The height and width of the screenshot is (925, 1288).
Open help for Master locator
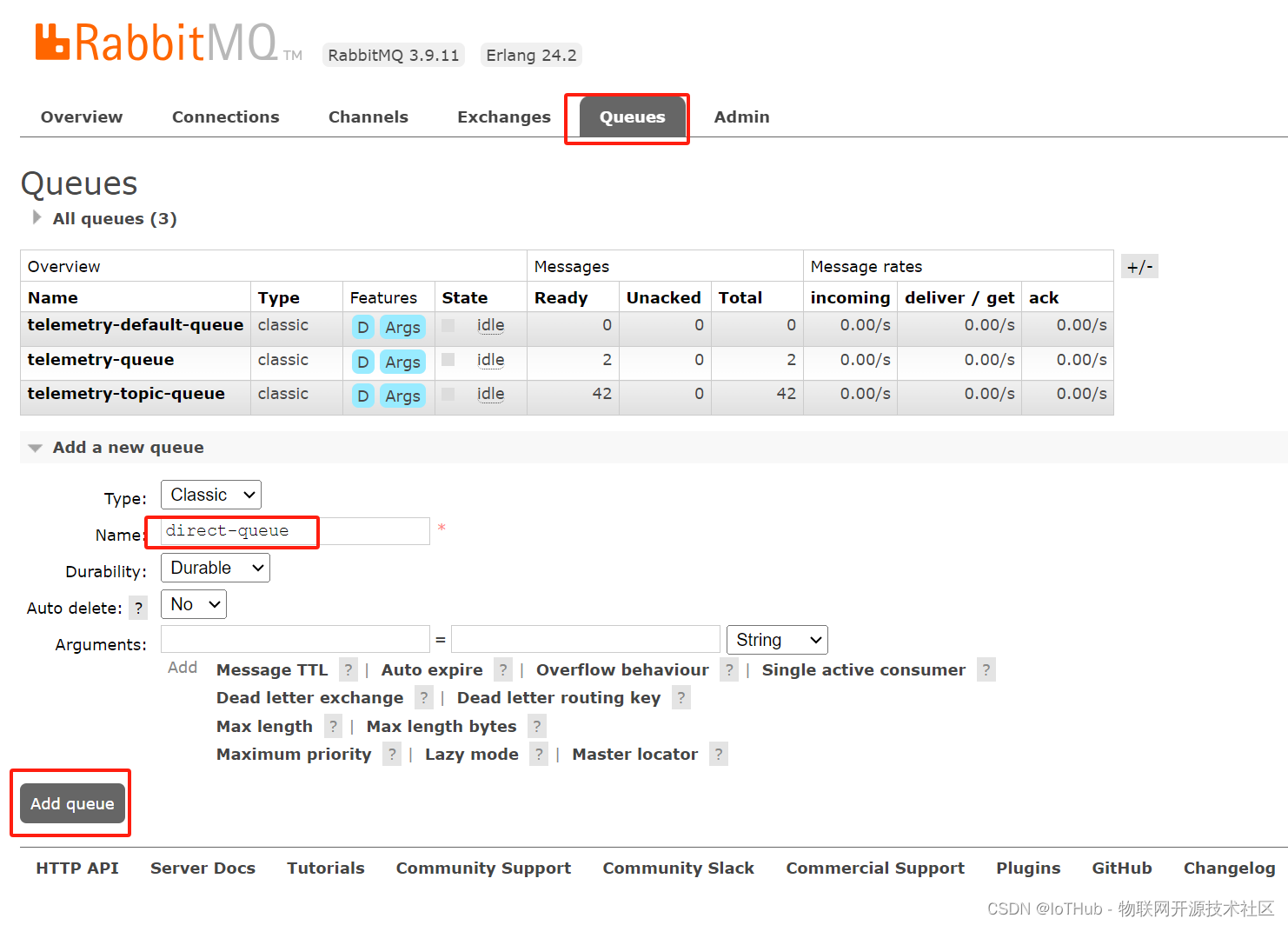[x=719, y=754]
